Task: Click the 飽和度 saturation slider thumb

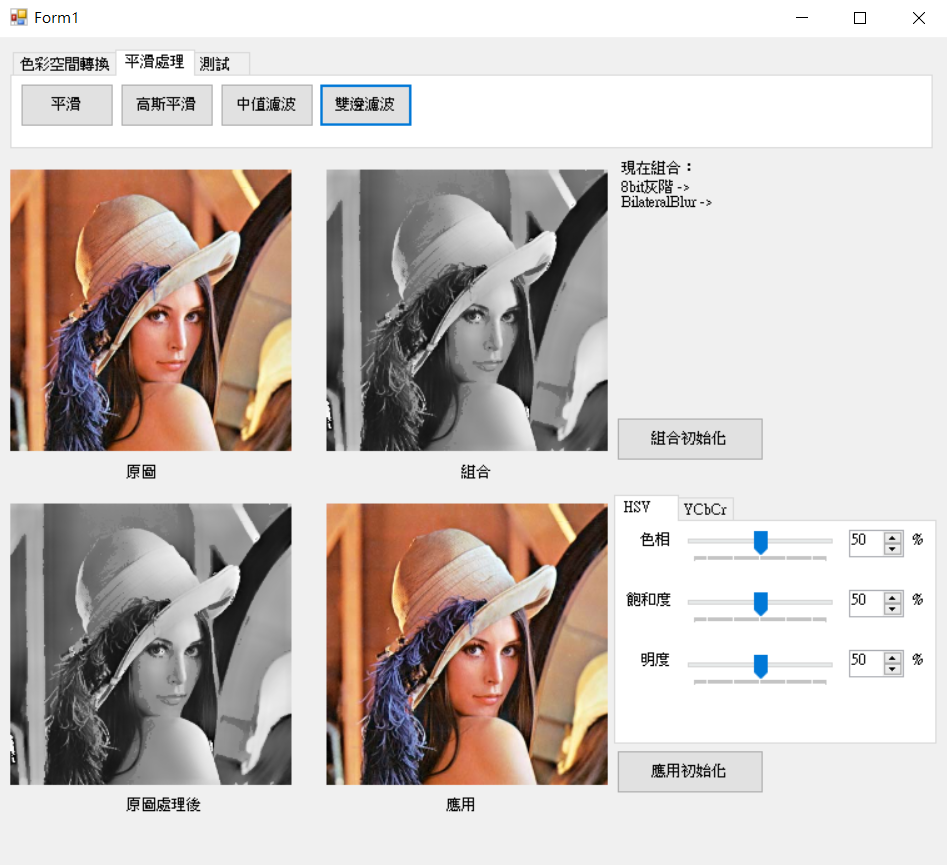Action: click(x=761, y=603)
